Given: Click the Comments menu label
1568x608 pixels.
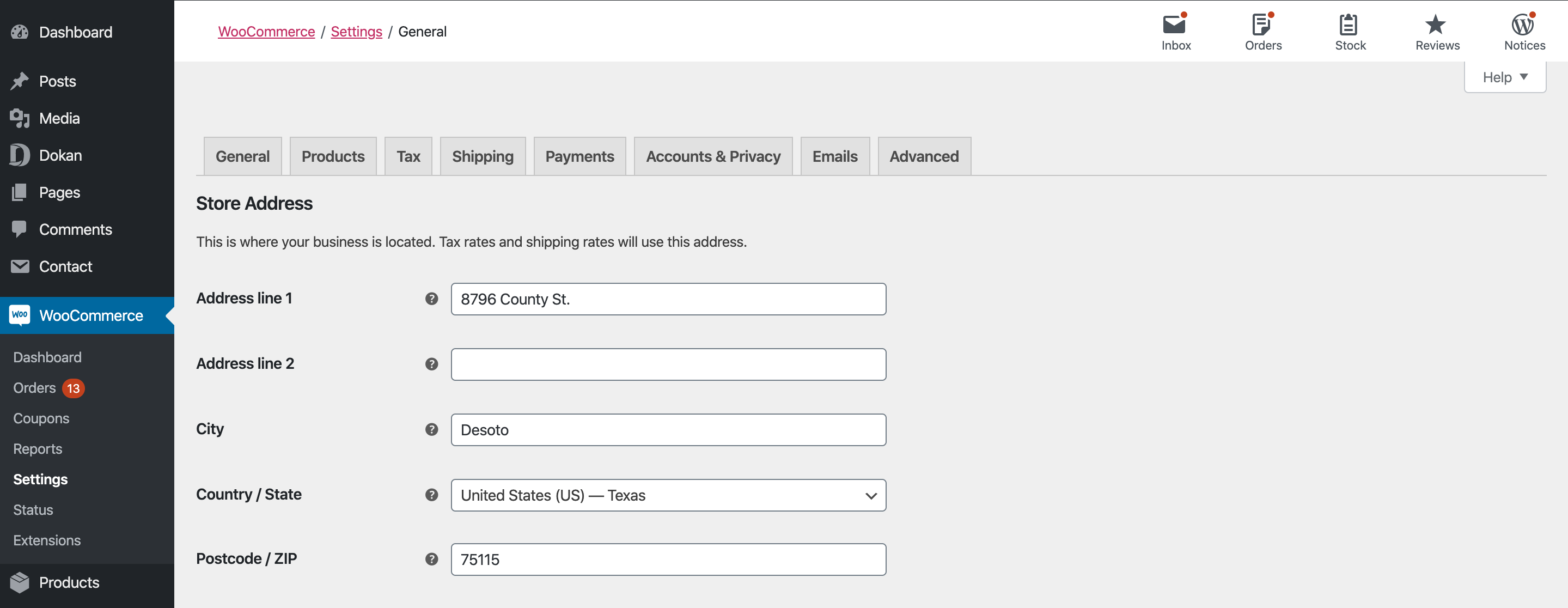Looking at the screenshot, I should [x=76, y=229].
